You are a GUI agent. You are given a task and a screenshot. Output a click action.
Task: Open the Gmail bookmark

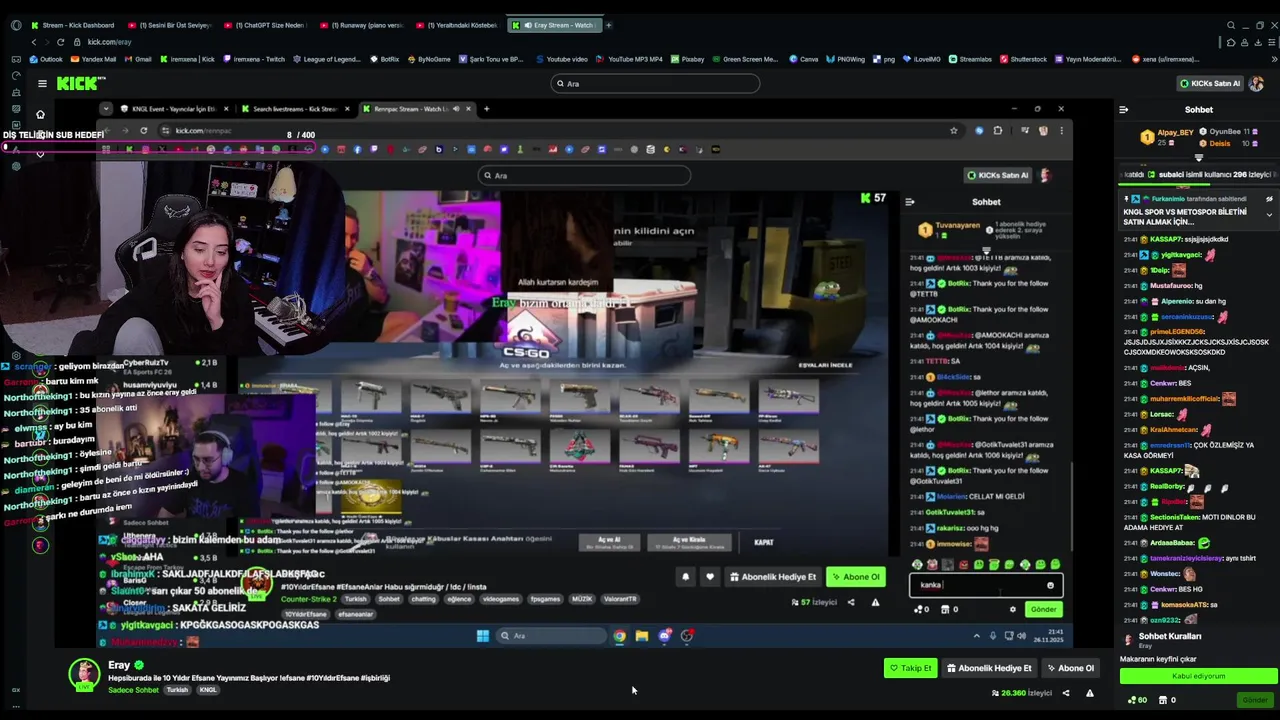click(x=137, y=59)
